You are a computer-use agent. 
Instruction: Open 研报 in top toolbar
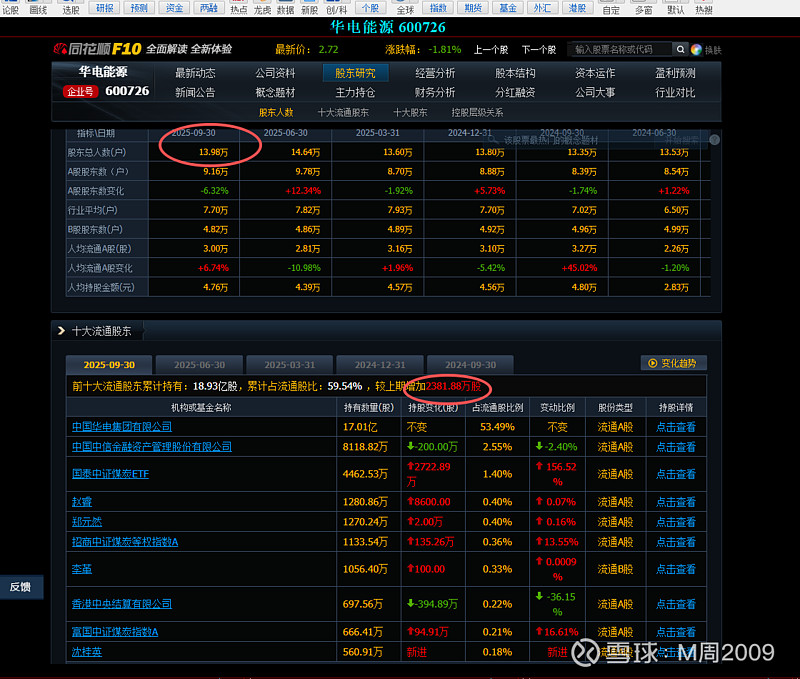tap(105, 8)
